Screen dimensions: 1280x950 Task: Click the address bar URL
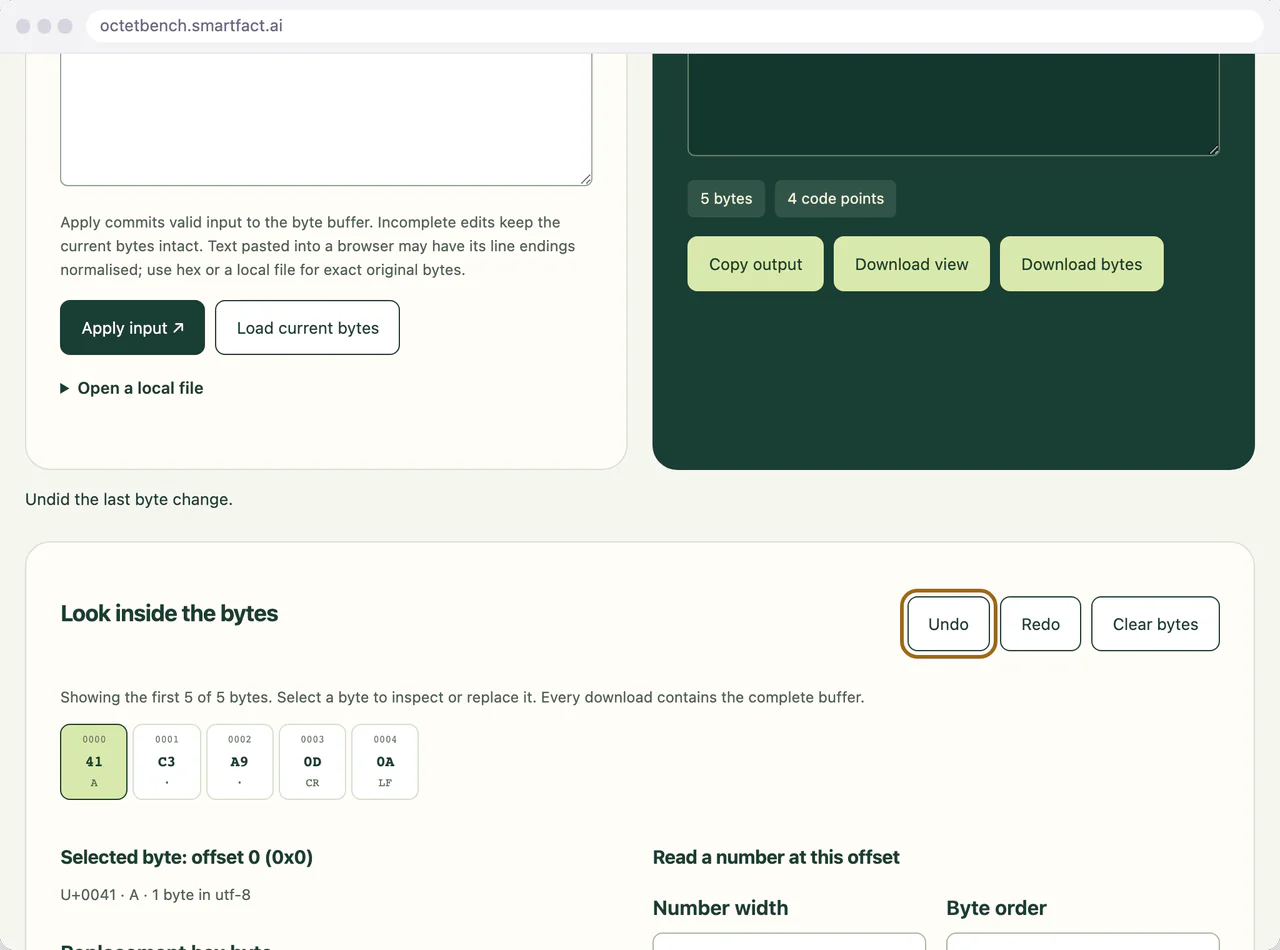tap(191, 26)
